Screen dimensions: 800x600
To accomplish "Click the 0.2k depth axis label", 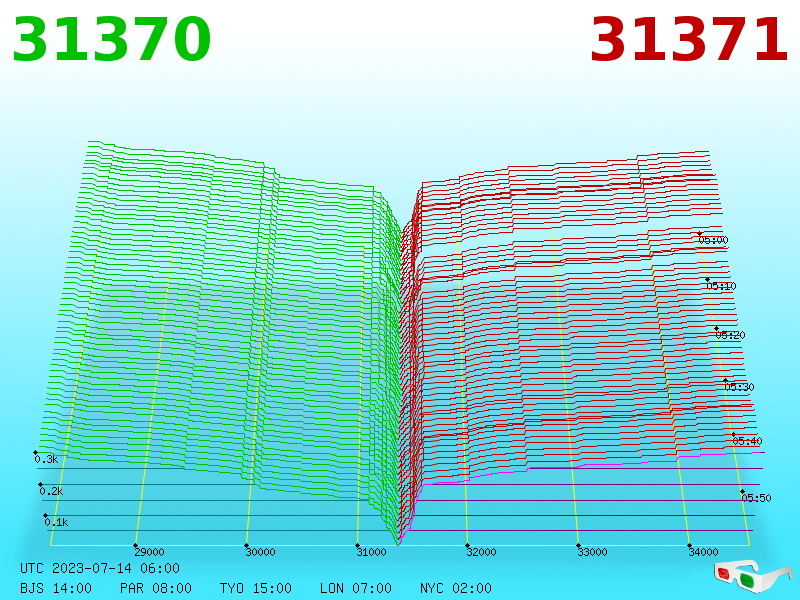I will coord(51,491).
